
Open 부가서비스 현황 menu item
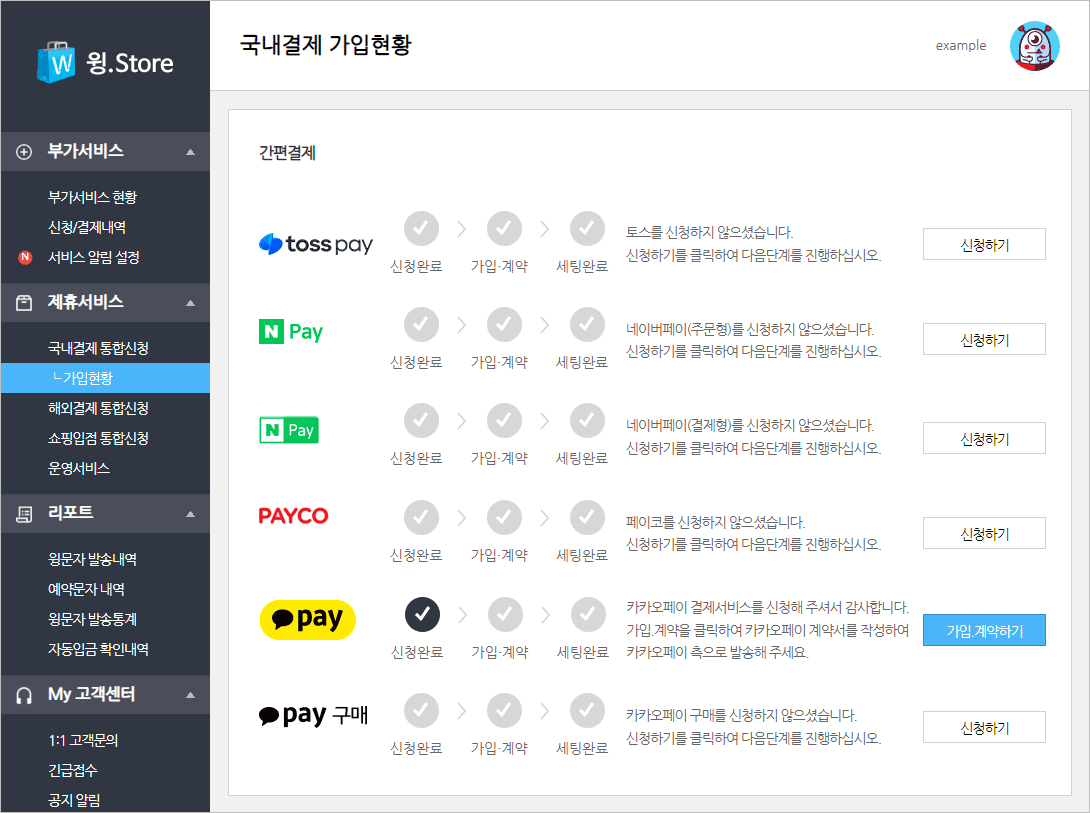tap(92, 197)
